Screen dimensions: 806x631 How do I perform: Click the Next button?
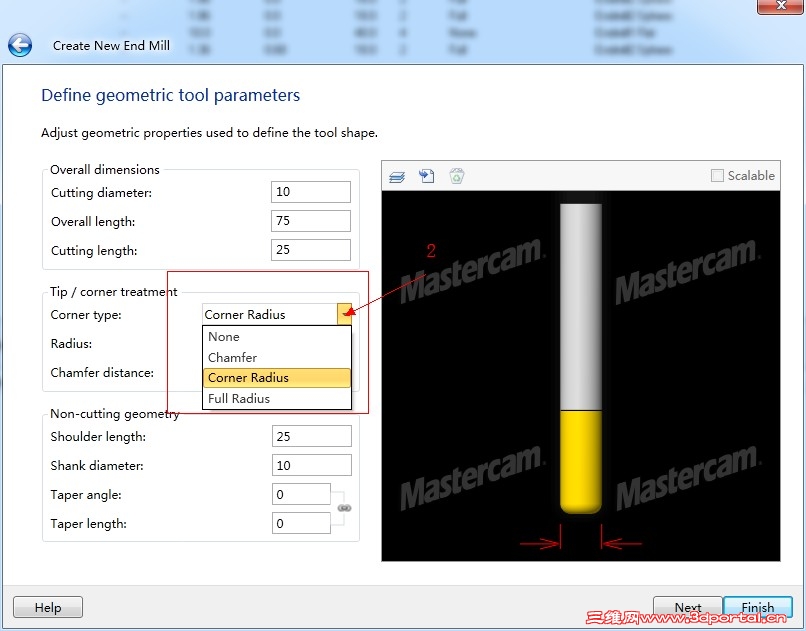[688, 607]
